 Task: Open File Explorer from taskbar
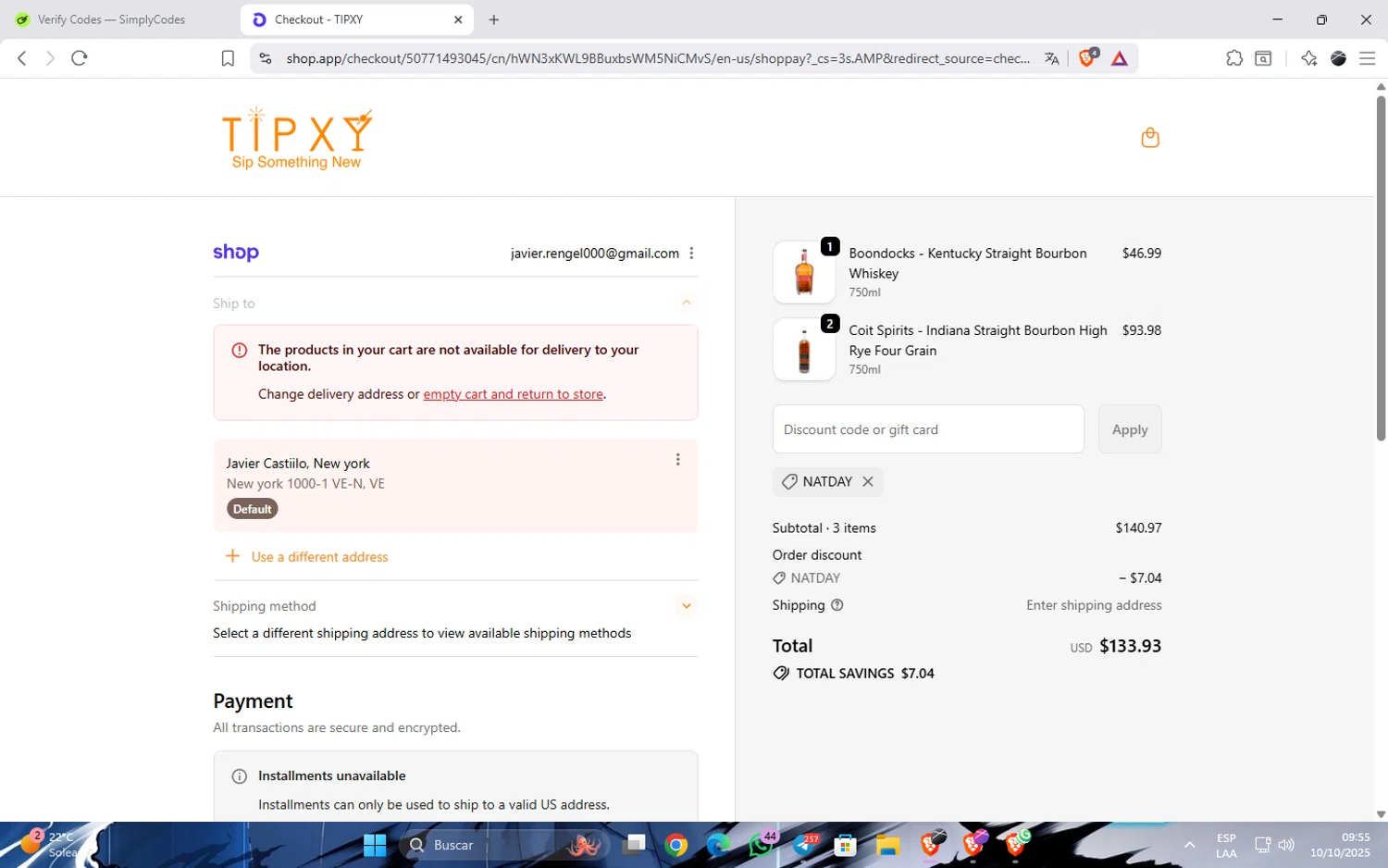[888, 845]
